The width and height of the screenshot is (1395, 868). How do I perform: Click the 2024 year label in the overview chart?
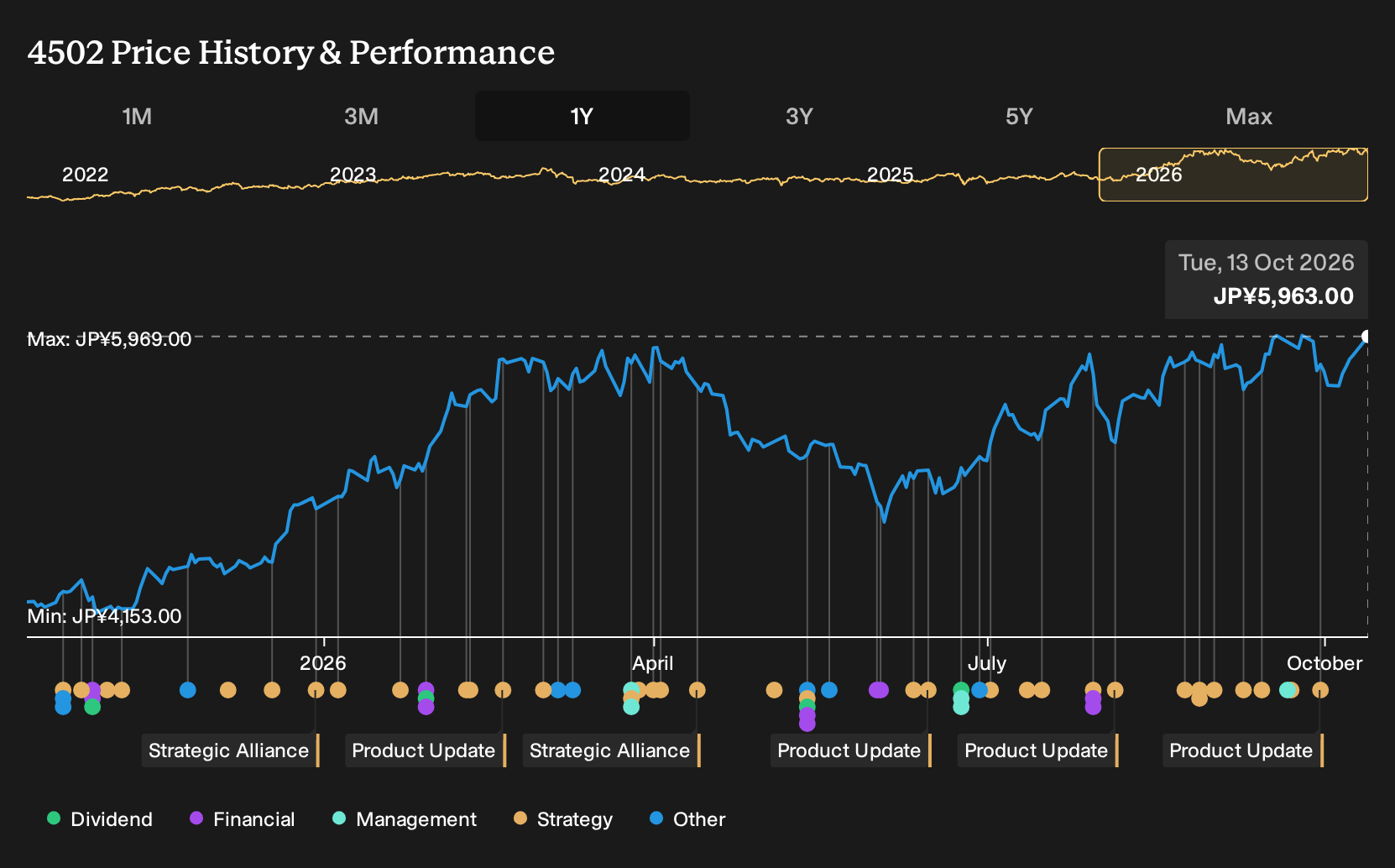pos(622,175)
